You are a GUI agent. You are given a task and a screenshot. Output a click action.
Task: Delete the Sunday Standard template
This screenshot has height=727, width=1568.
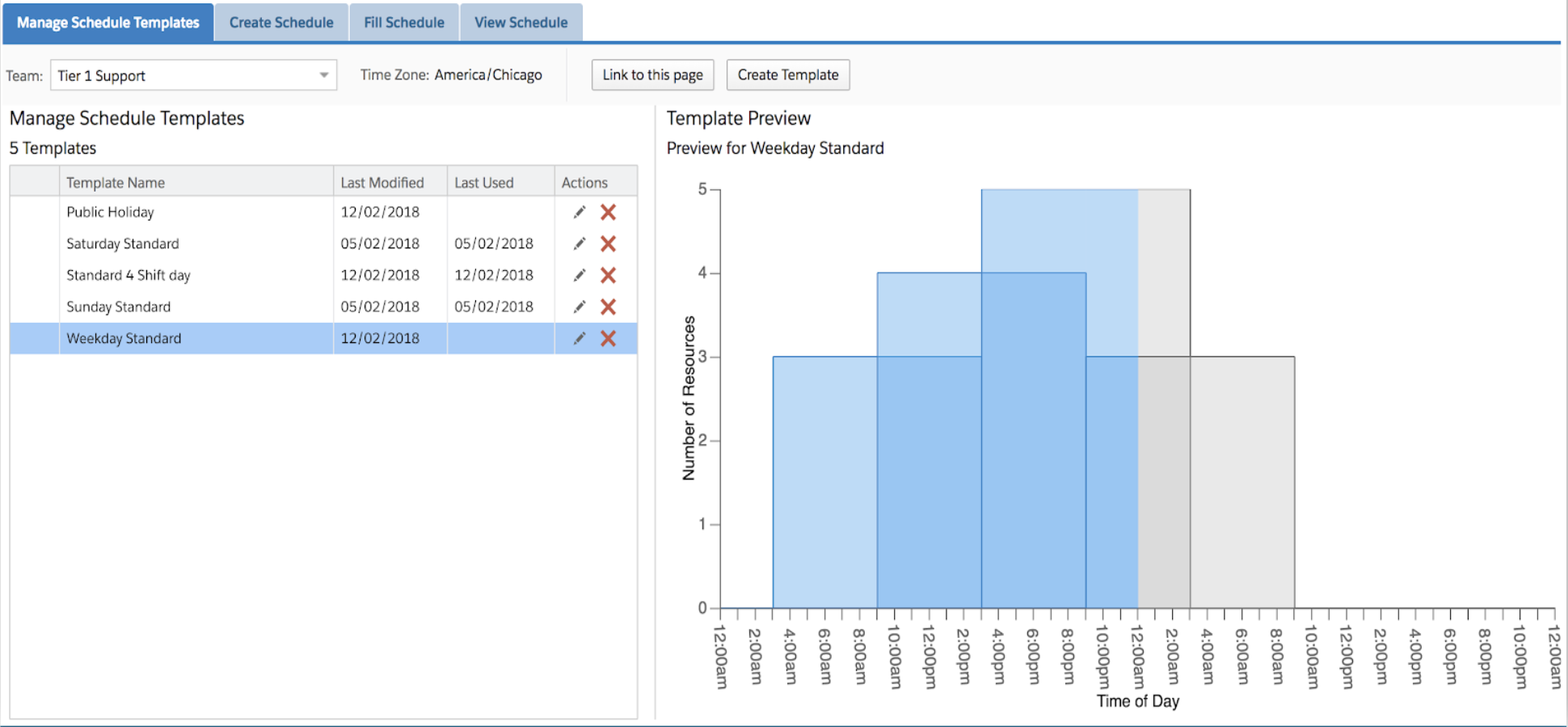(609, 306)
